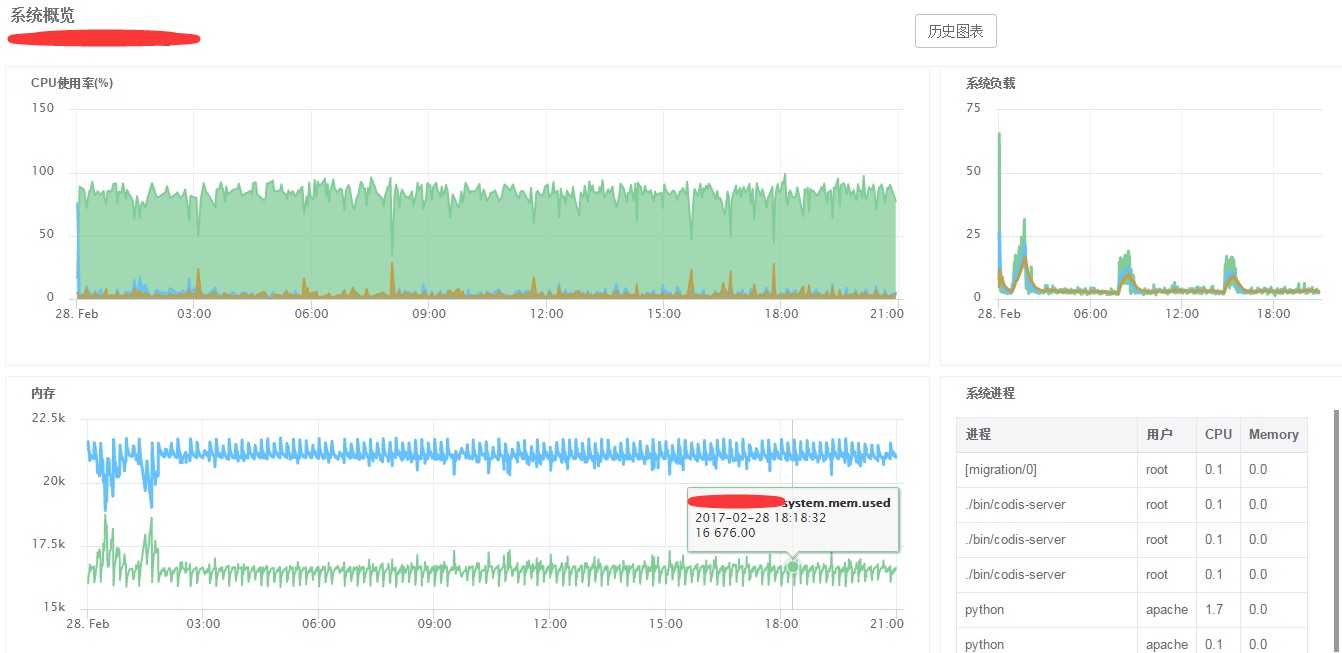The width and height of the screenshot is (1342, 653).
Task: Click the blue memory line in 内存 chart
Action: (x=500, y=452)
